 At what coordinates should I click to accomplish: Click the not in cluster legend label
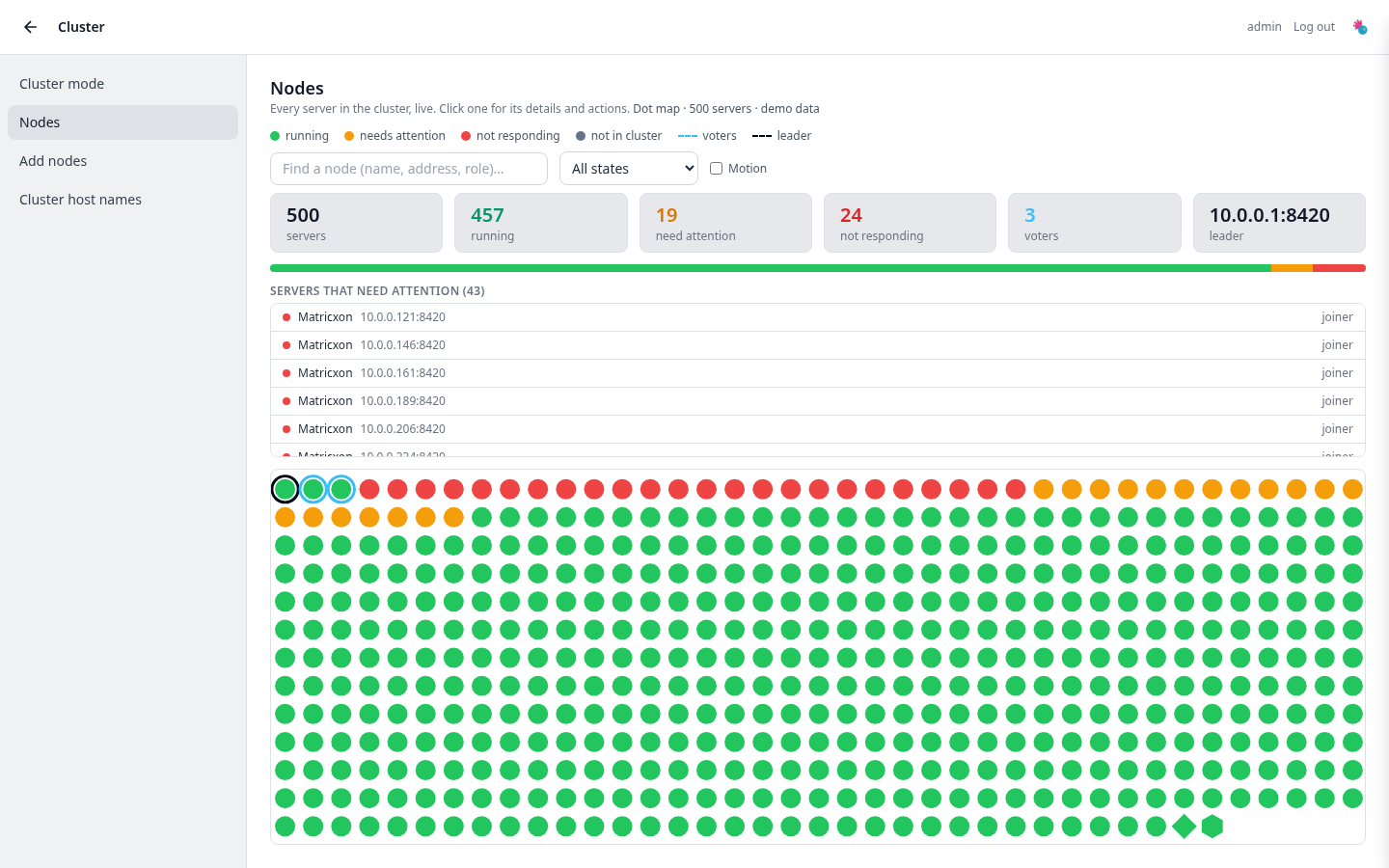626,136
